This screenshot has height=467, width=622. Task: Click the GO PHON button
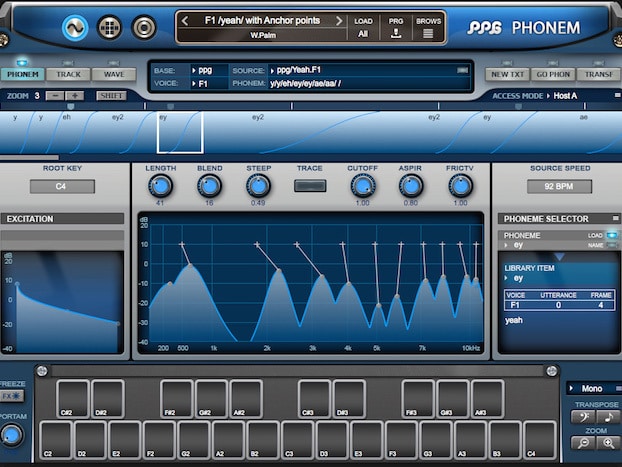pyautogui.click(x=553, y=74)
